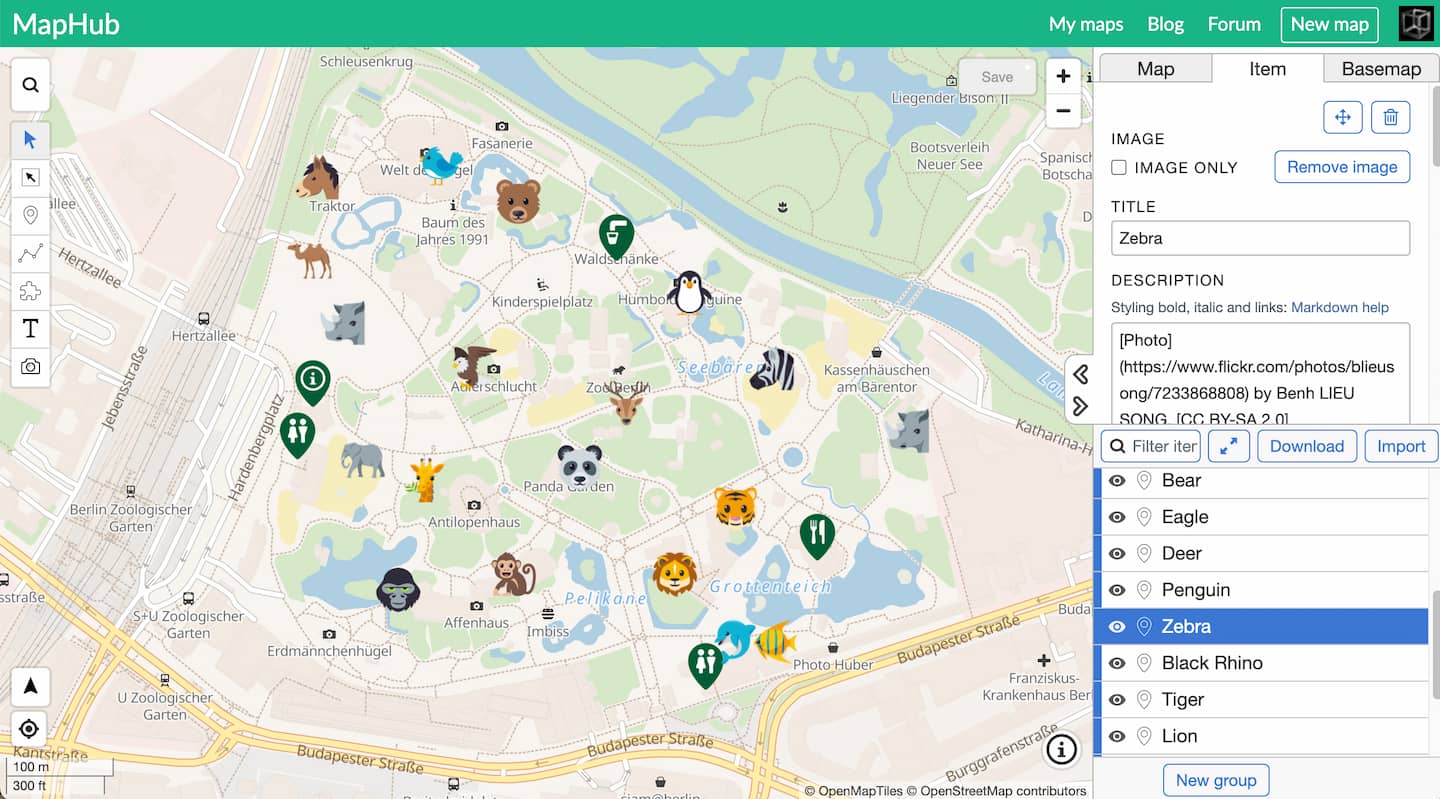Click the locate me target icon
The width and height of the screenshot is (1440, 799).
[x=31, y=728]
